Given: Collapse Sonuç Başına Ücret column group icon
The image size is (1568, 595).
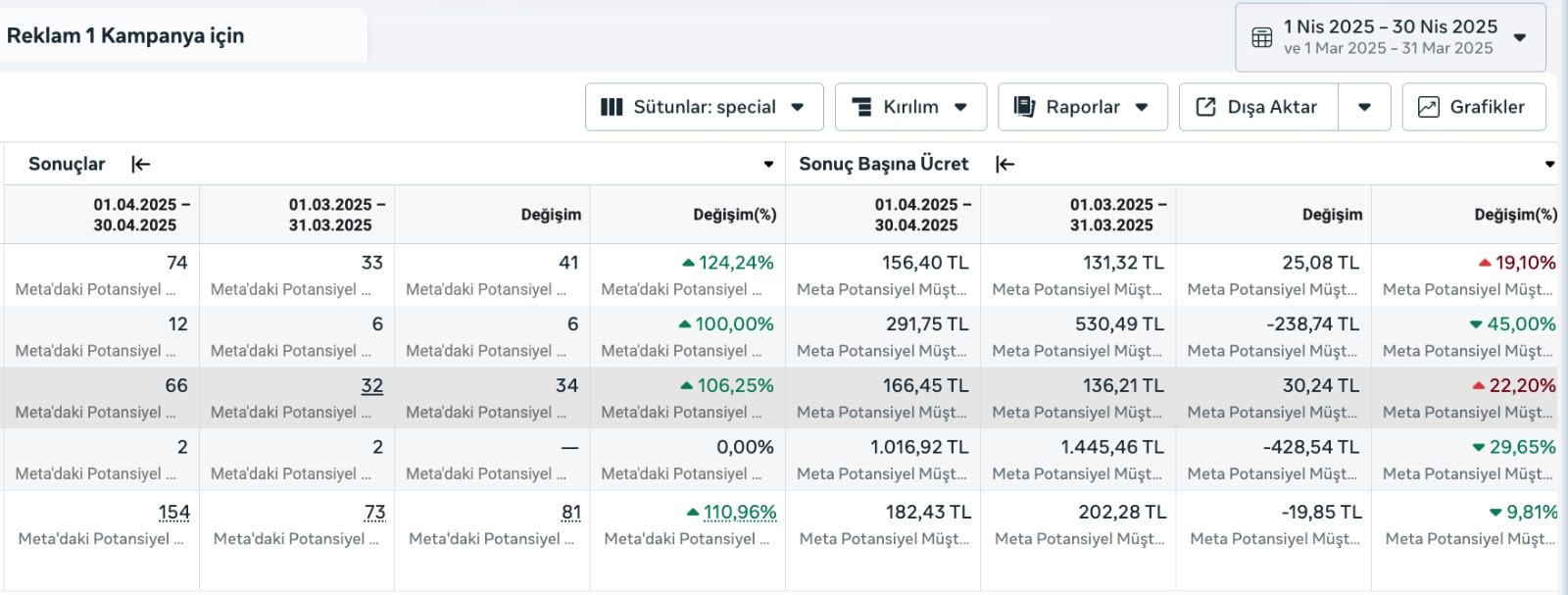Looking at the screenshot, I should [1004, 165].
